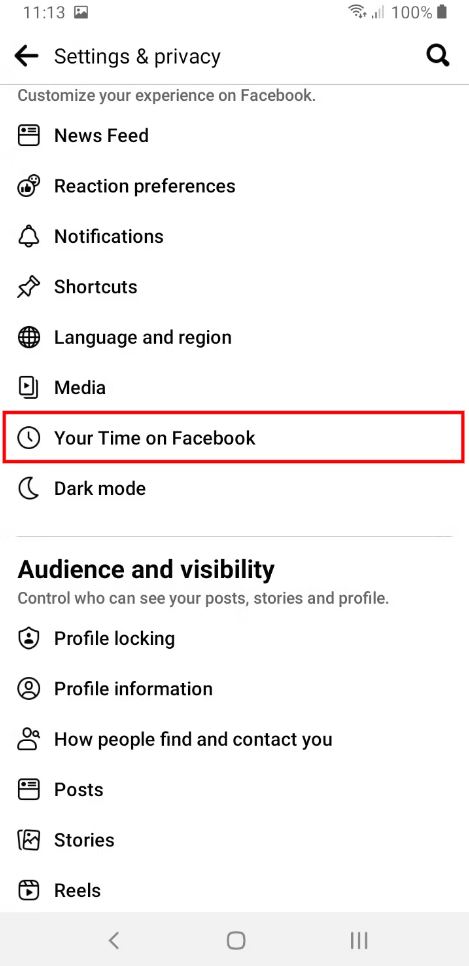The height and width of the screenshot is (966, 469).
Task: Tap the clock icon for Your Time
Action: [28, 438]
